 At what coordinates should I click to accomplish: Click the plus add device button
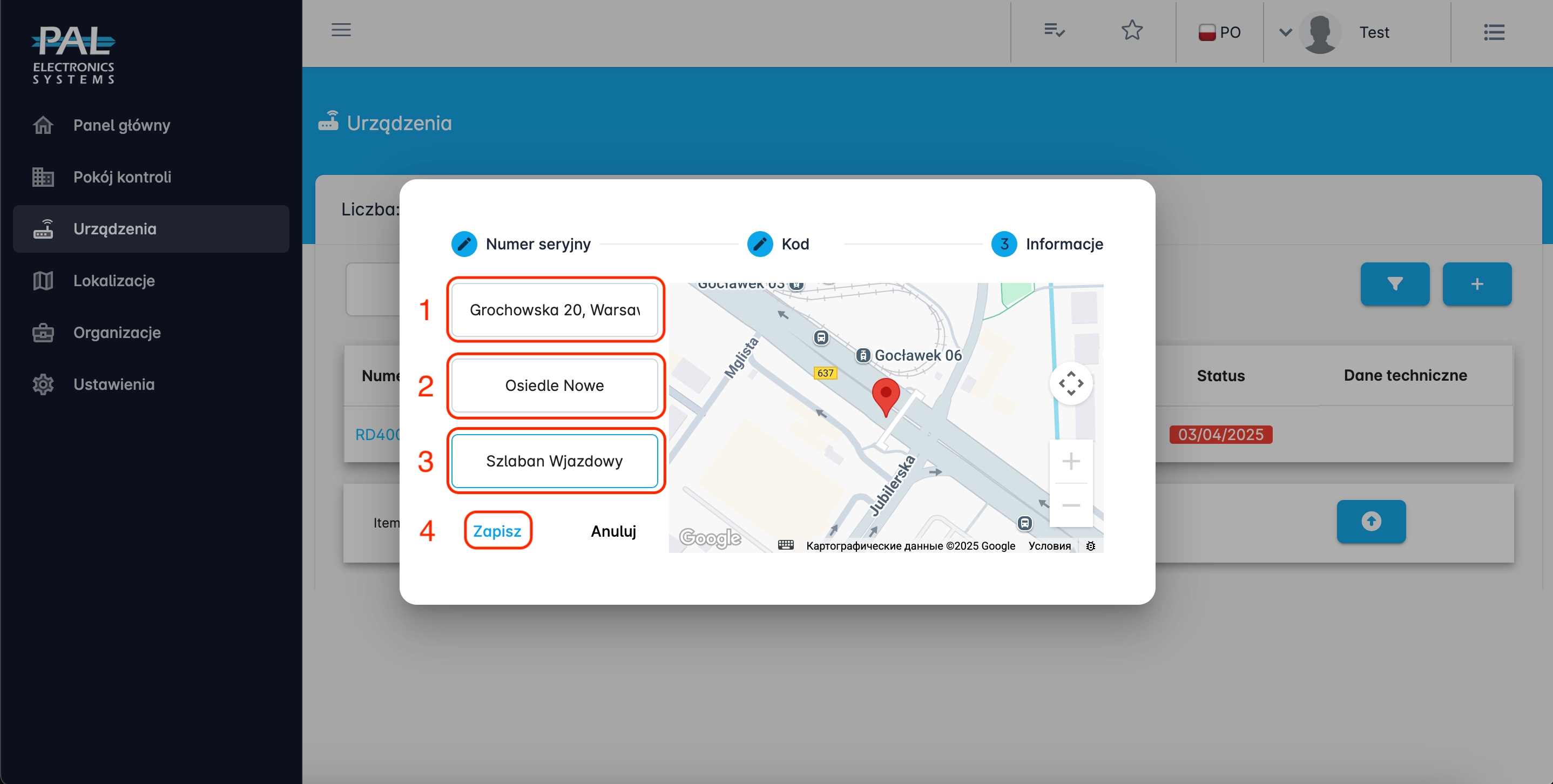1476,284
